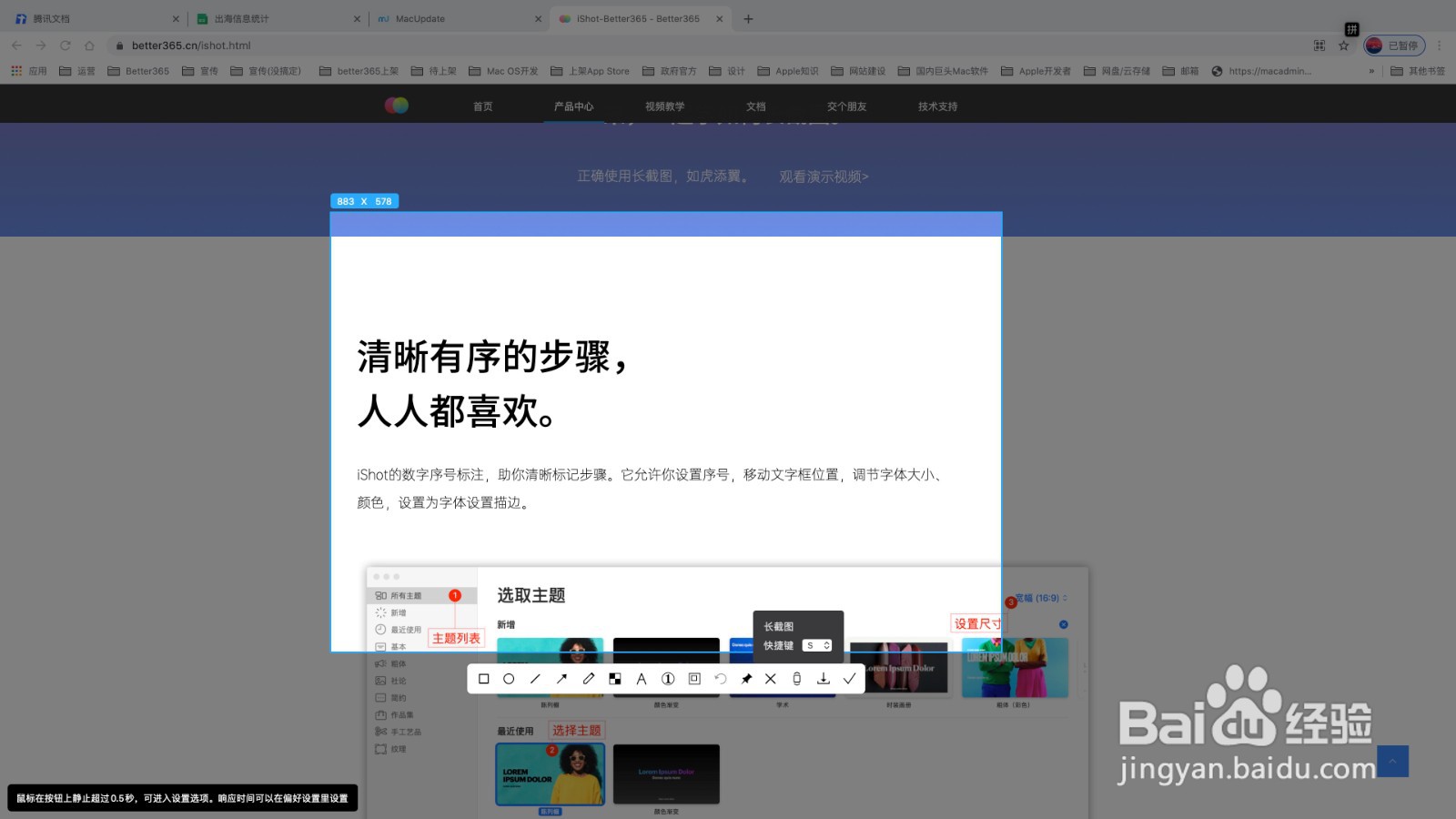Close the iShot-Better365 tab

(x=720, y=18)
